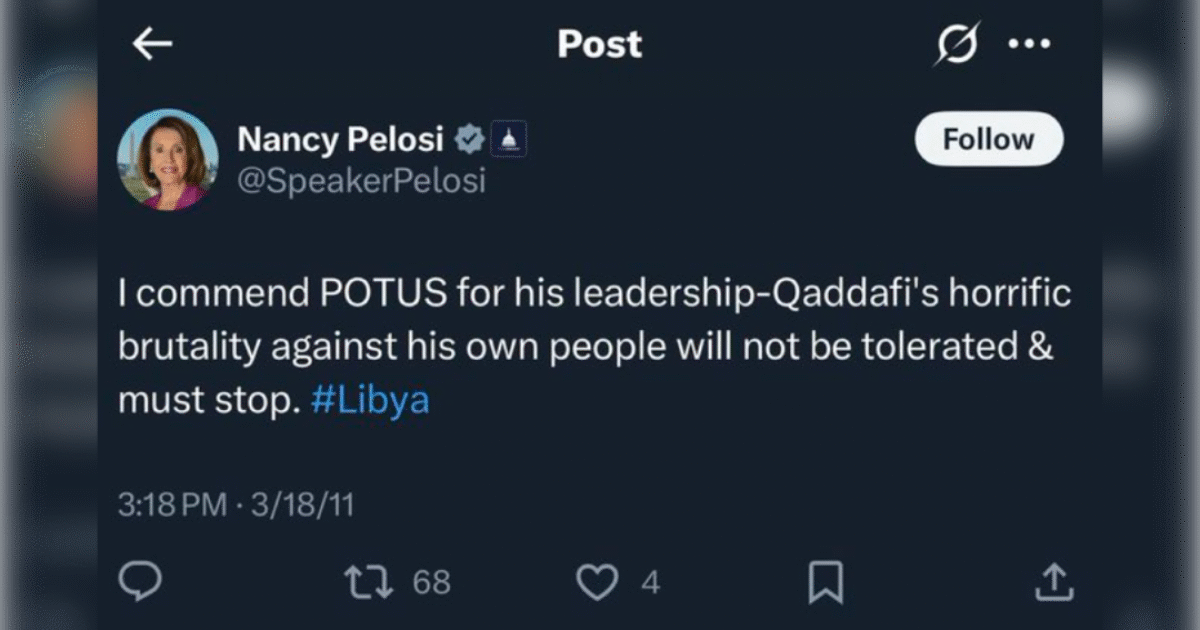
Task: Click the 3/18/11 post date
Action: click(x=302, y=505)
